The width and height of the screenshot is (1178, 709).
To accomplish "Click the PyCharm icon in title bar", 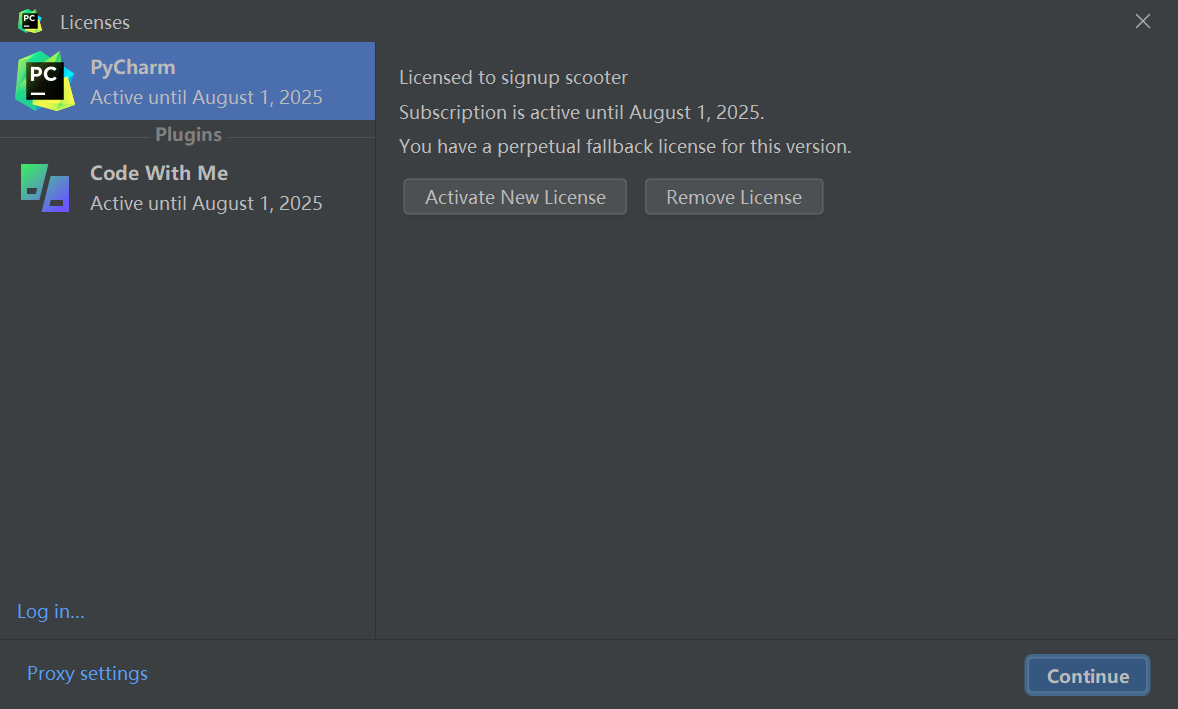I will point(30,21).
